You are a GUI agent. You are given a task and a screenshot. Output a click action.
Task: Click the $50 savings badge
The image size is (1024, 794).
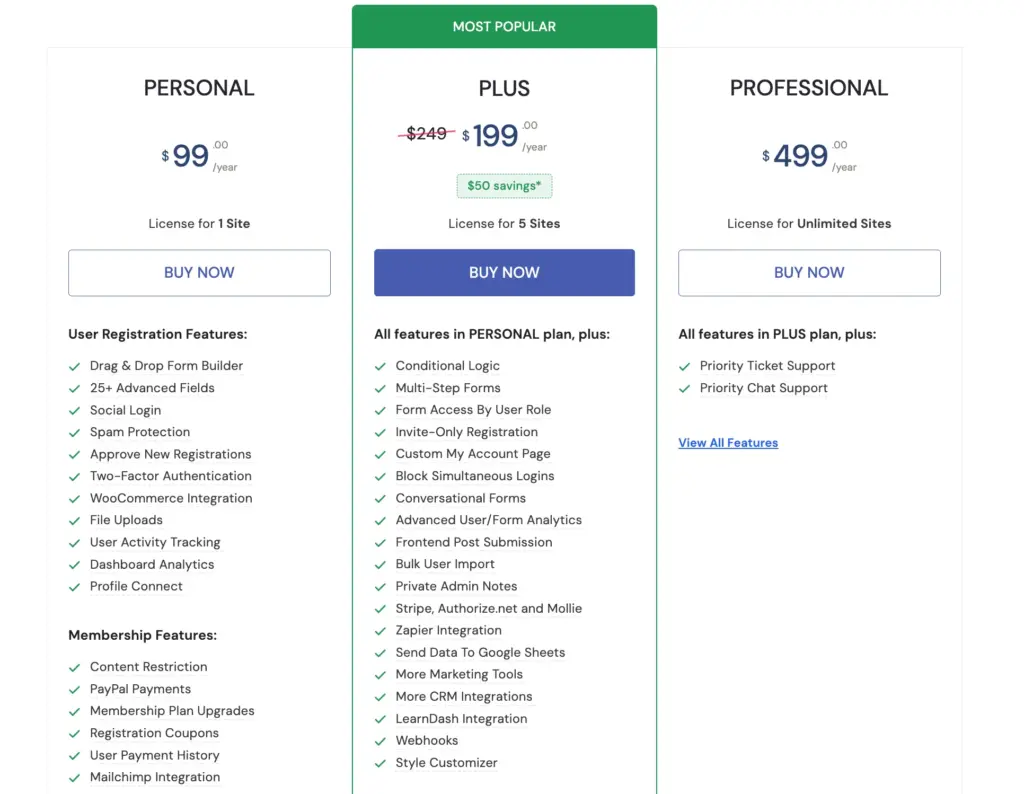click(504, 186)
